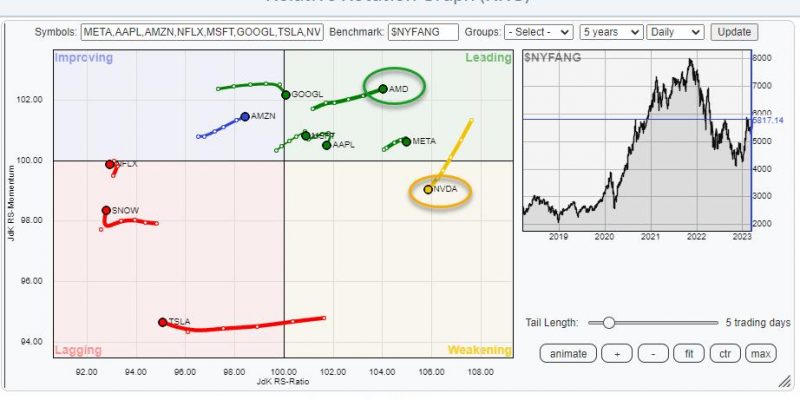Image resolution: width=800 pixels, height=400 pixels.
Task: Open the Groups Select dropdown
Action: [538, 32]
